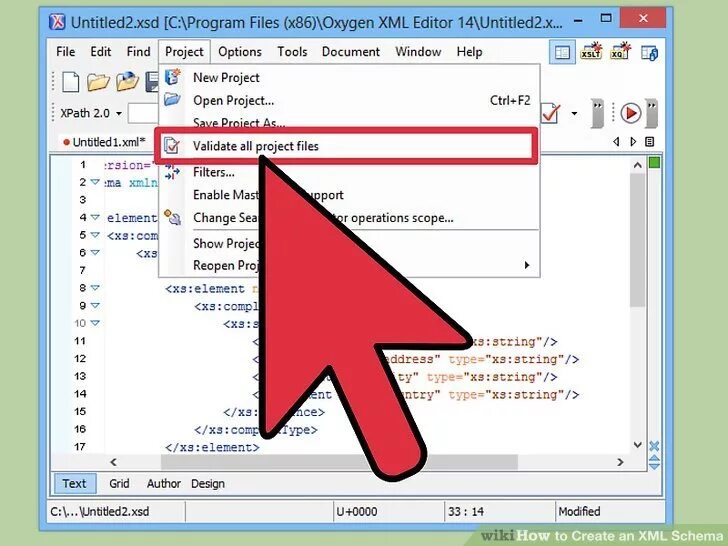Viewport: 728px width, 546px height.
Task: Open the Find menu
Action: 138,52
